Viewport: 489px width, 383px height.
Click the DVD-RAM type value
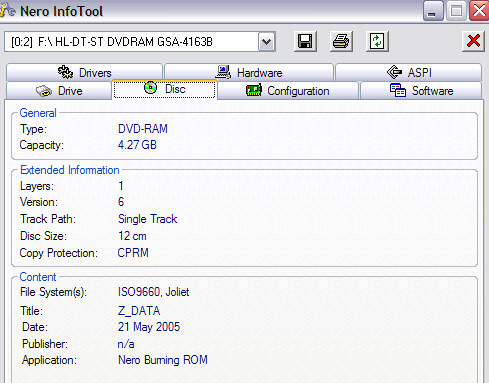[x=143, y=129]
